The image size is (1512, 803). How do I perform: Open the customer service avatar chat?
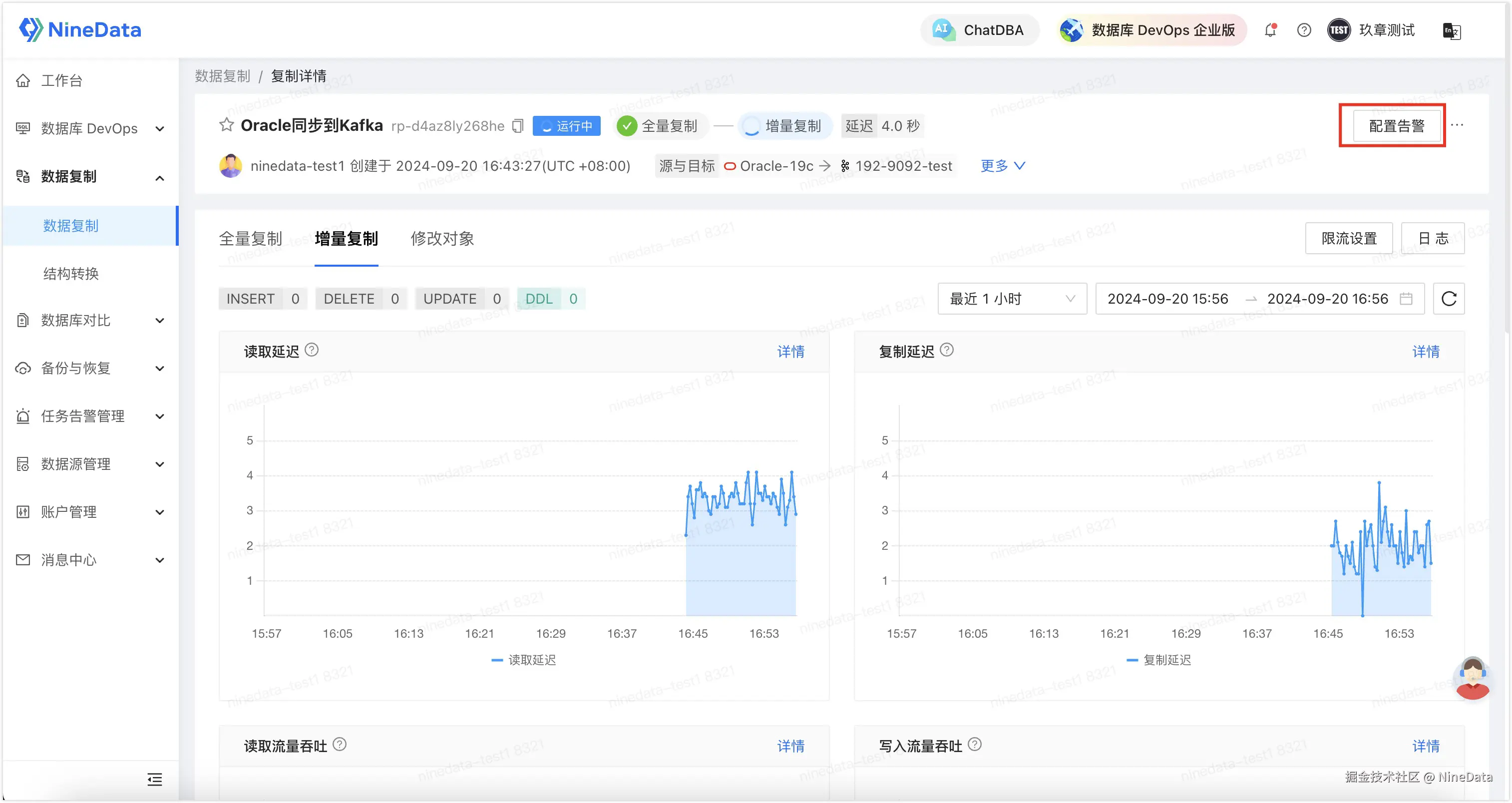tap(1472, 678)
